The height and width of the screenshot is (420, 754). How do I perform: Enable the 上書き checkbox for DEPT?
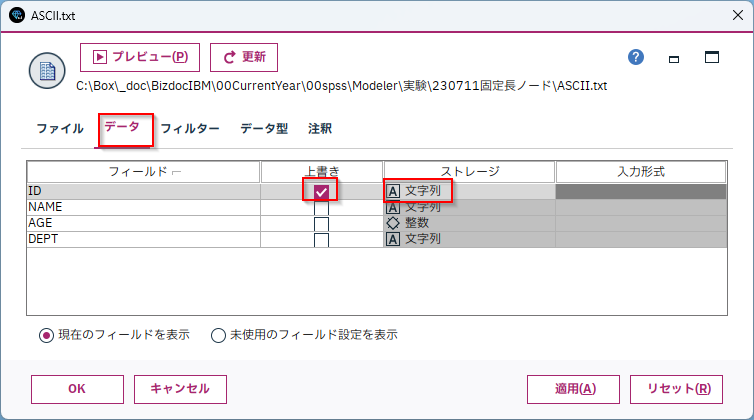point(321,240)
